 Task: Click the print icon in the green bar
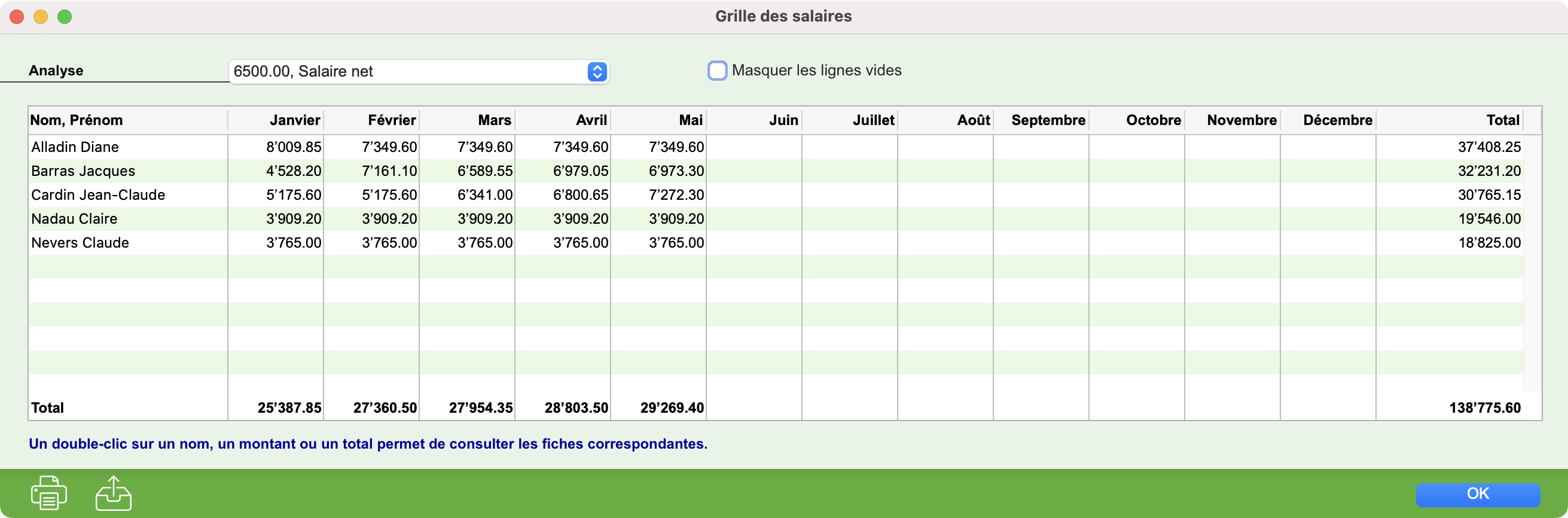48,492
